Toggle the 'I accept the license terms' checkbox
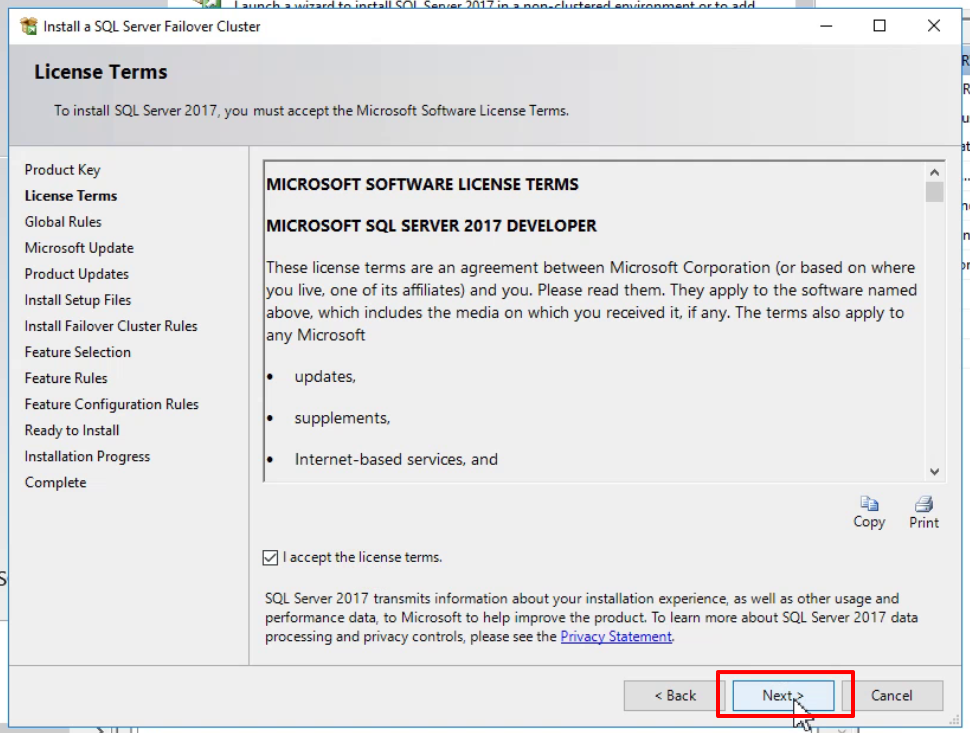The image size is (970, 733). tap(270, 557)
